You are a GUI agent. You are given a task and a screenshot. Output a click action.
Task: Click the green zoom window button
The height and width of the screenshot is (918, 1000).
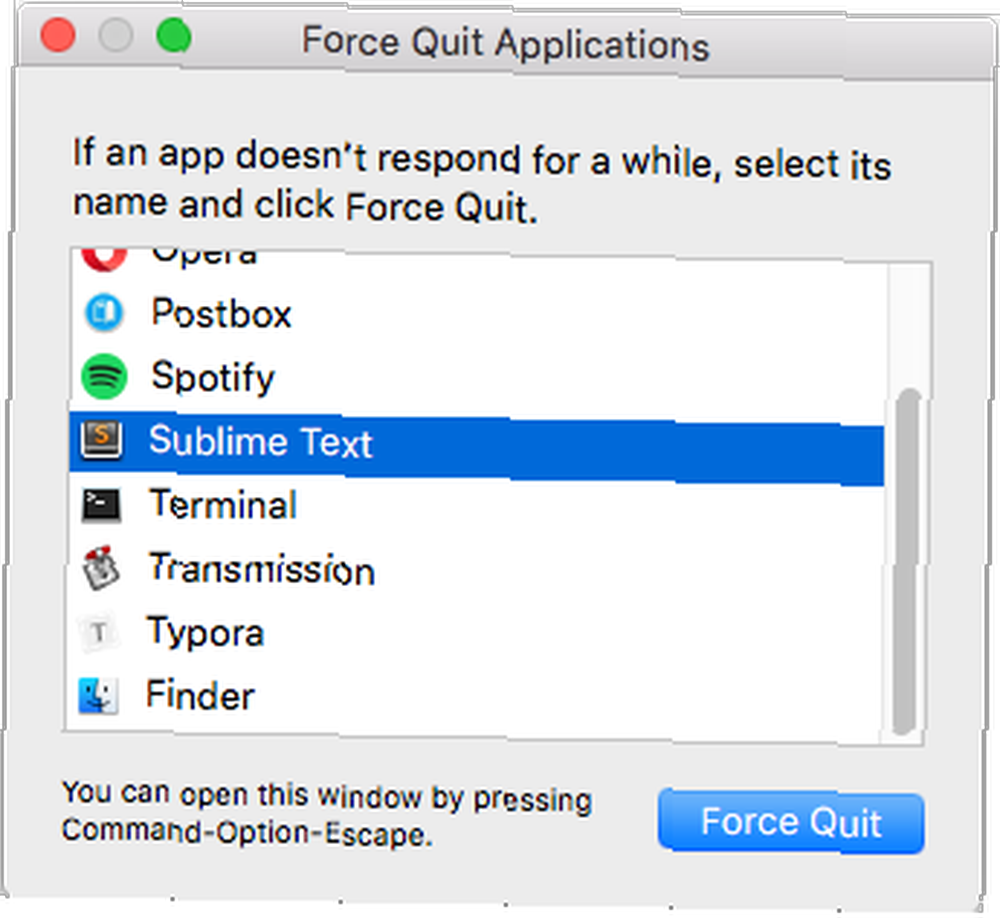174,35
